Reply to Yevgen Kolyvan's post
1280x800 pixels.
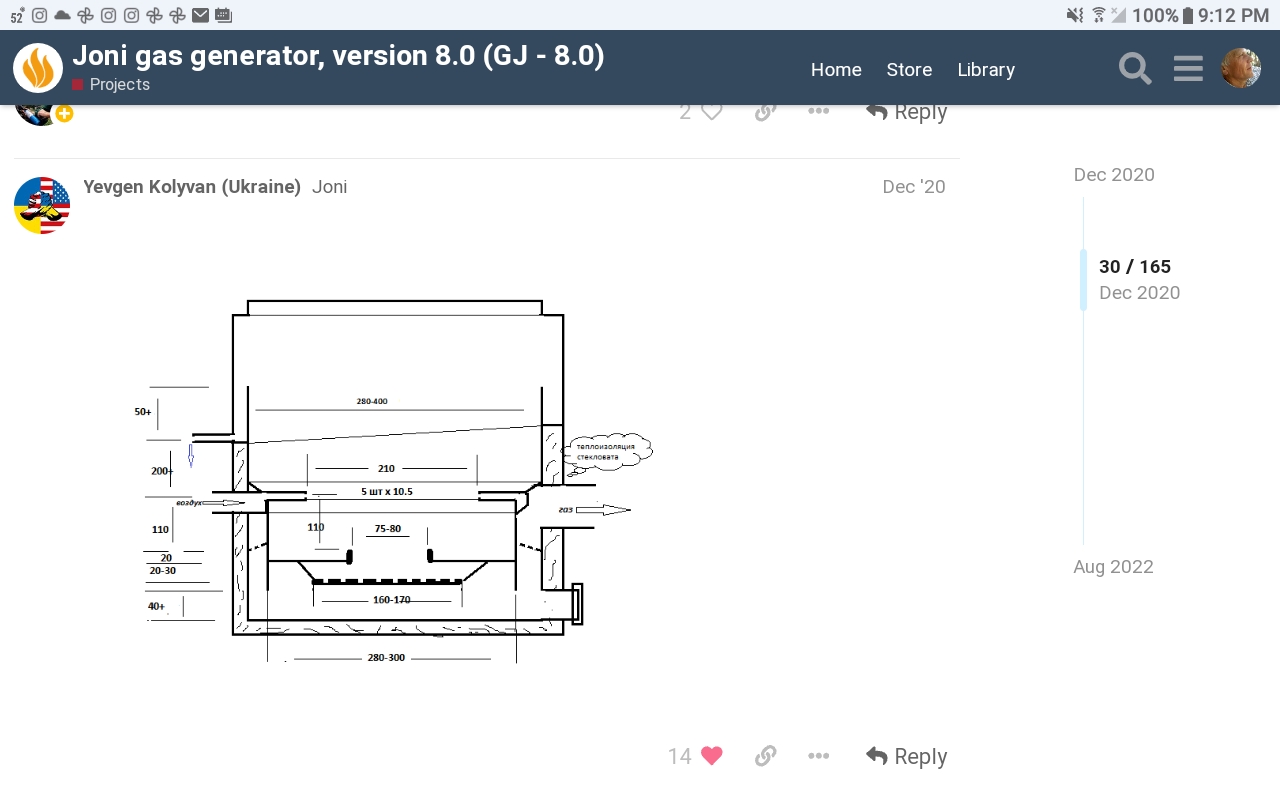pos(906,756)
